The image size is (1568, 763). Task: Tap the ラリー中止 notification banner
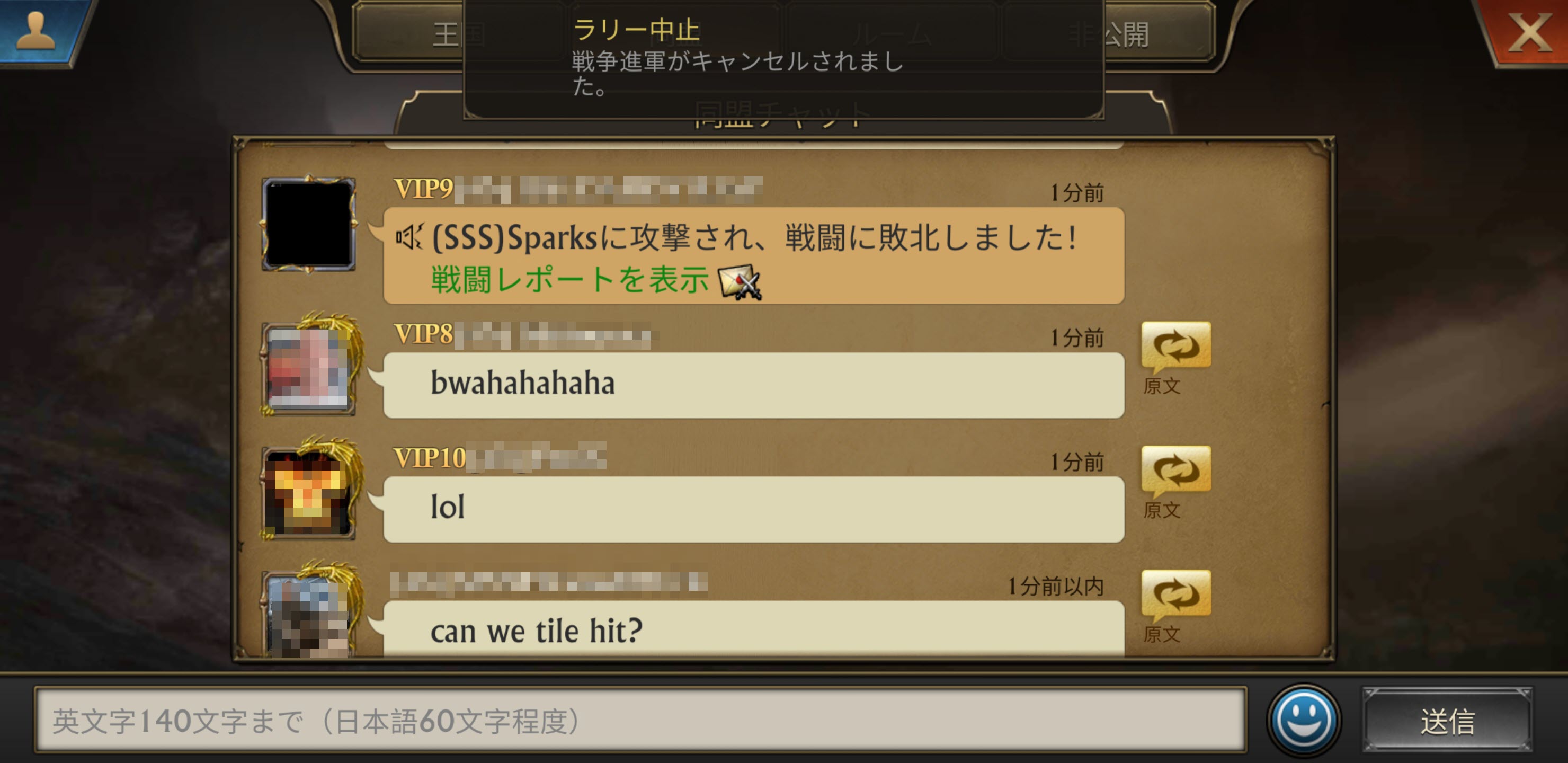[784, 58]
